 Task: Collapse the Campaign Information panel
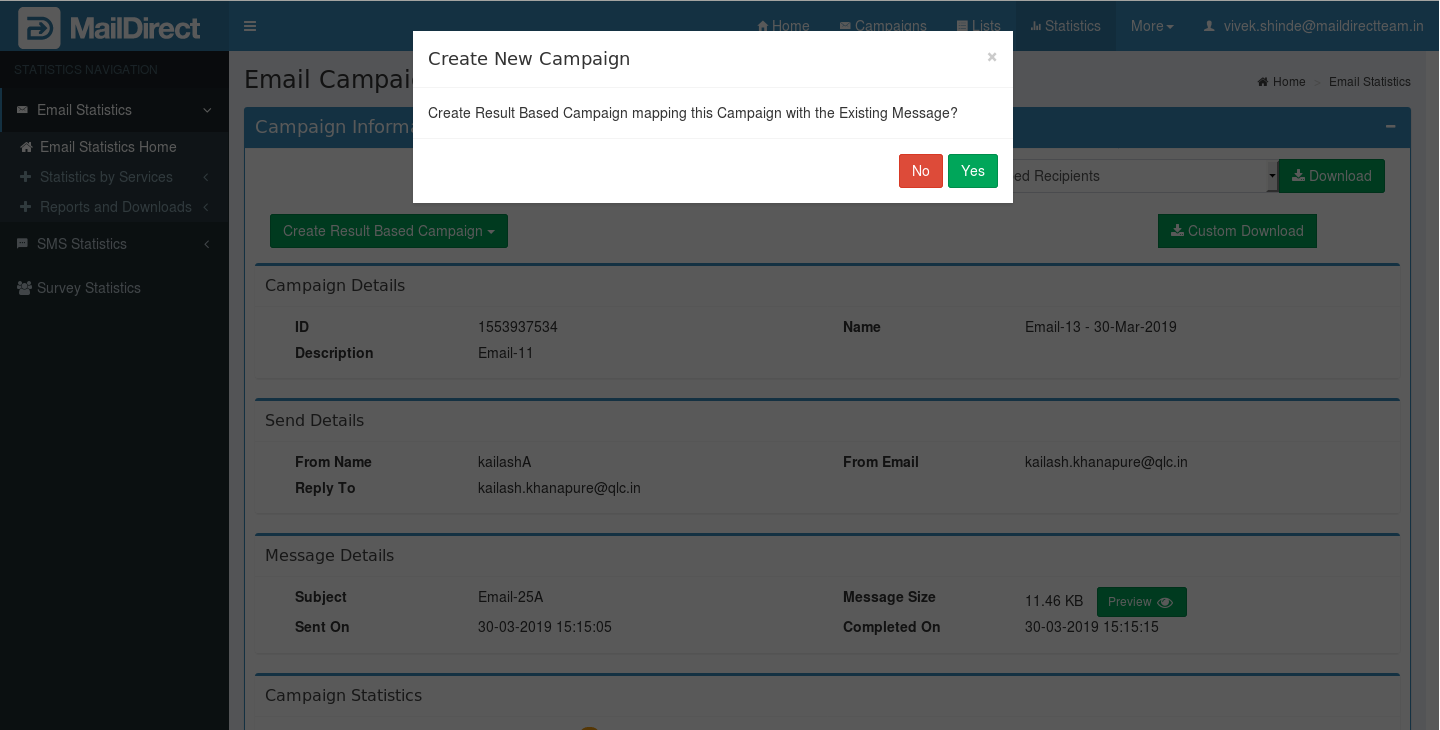click(x=1390, y=126)
